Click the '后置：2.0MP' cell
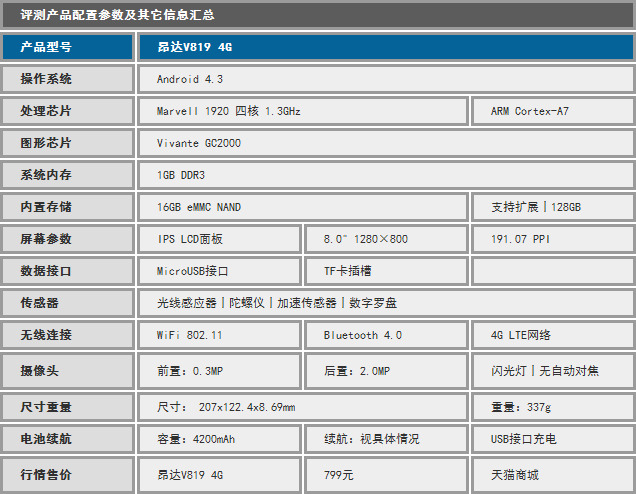636x494 pixels. (x=387, y=371)
